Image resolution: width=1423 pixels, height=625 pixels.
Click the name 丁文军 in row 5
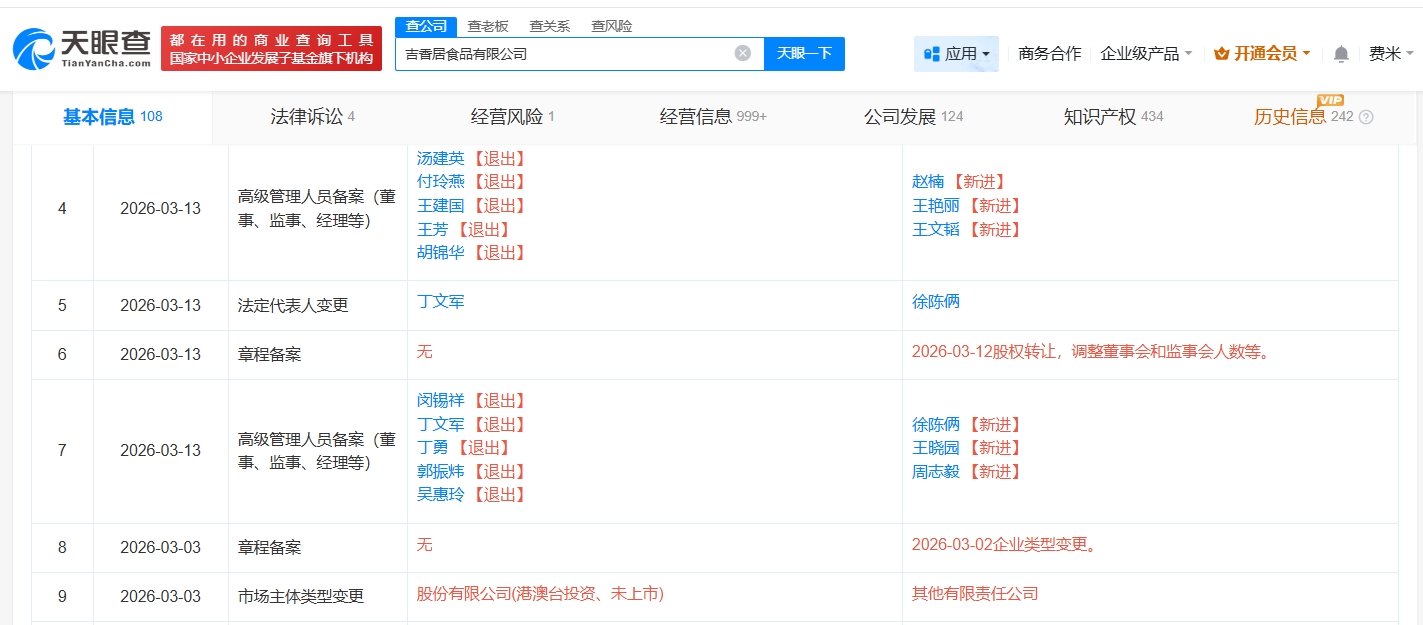click(440, 301)
